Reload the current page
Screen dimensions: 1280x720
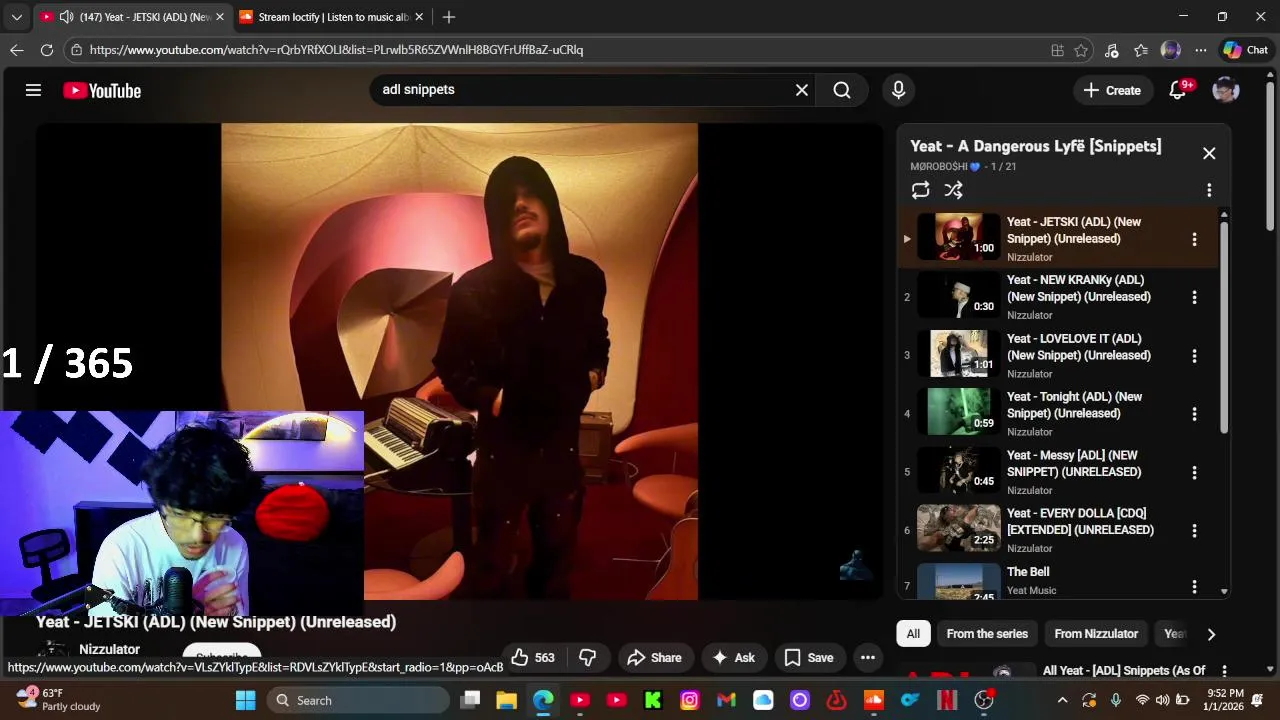(47, 50)
